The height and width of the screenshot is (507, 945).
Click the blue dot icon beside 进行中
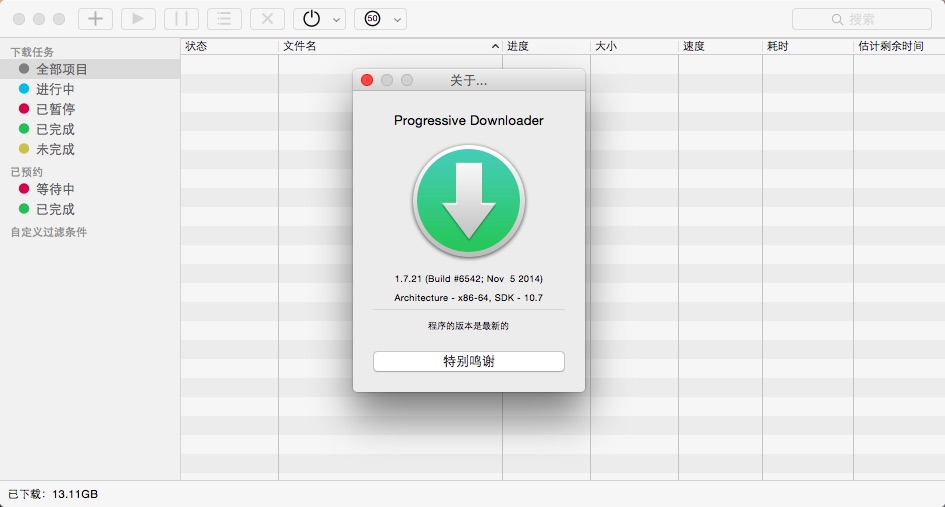24,89
